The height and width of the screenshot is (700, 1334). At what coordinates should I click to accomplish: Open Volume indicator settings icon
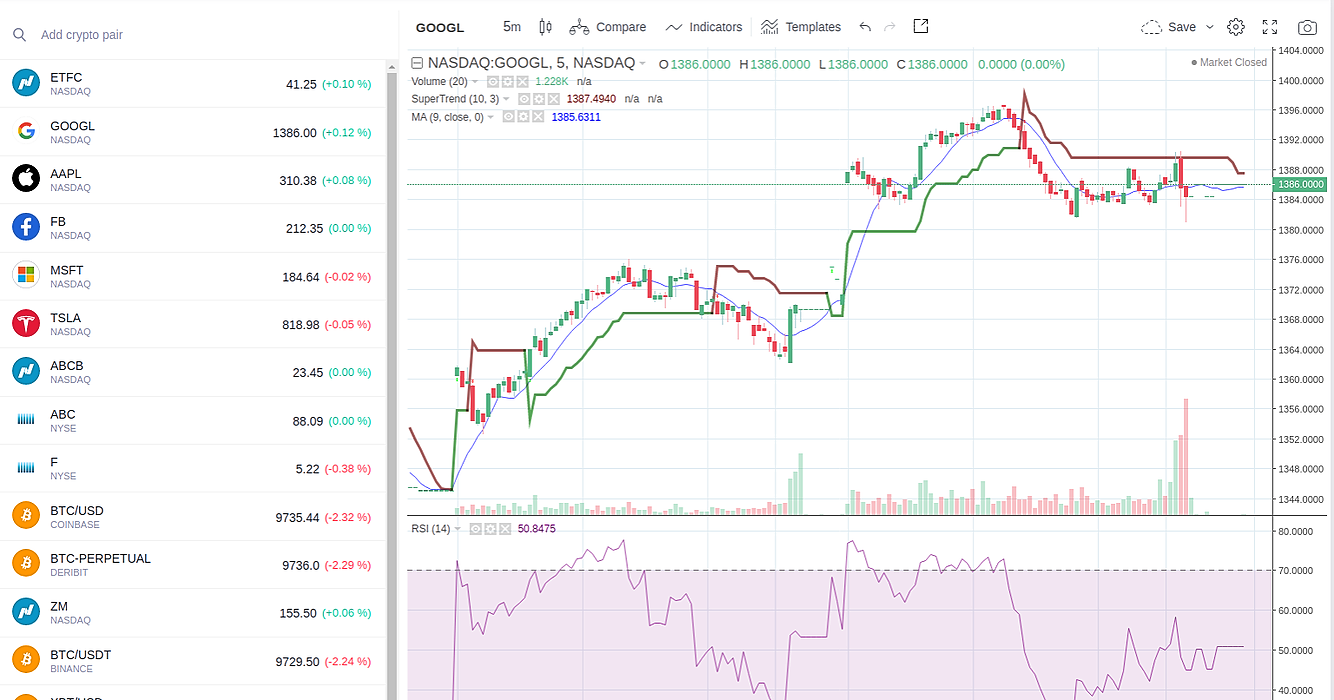click(508, 82)
